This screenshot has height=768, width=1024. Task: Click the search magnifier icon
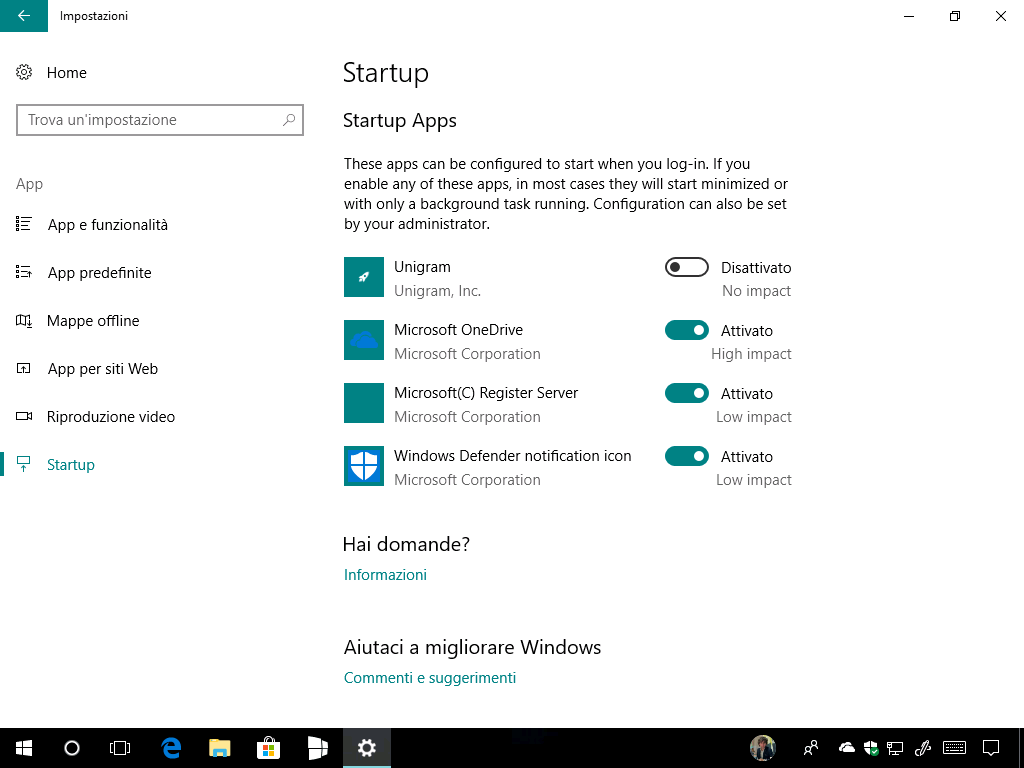coord(289,120)
